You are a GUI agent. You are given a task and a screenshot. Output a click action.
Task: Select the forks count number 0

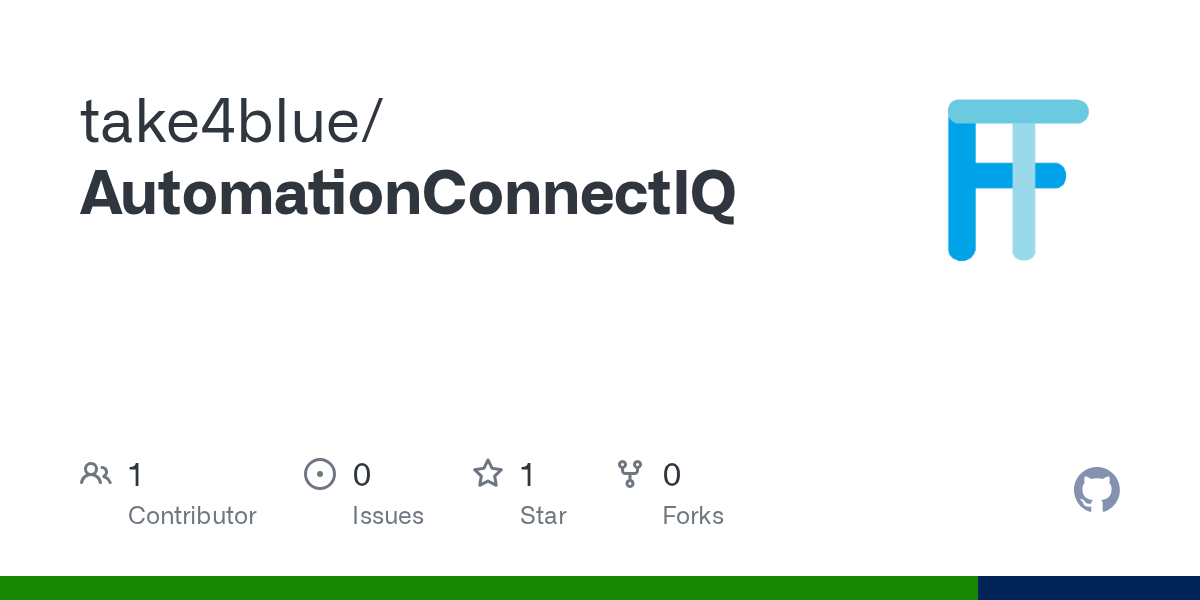[x=672, y=475]
